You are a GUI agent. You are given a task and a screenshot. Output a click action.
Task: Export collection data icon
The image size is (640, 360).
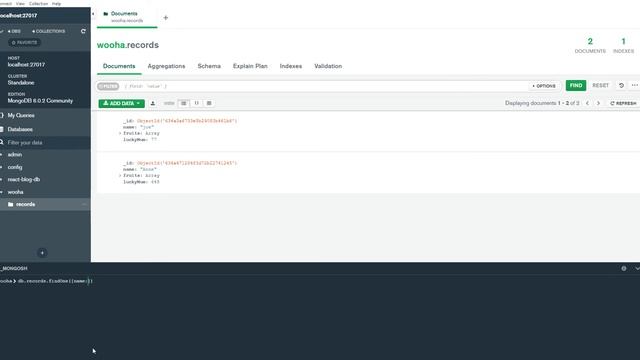coord(153,103)
